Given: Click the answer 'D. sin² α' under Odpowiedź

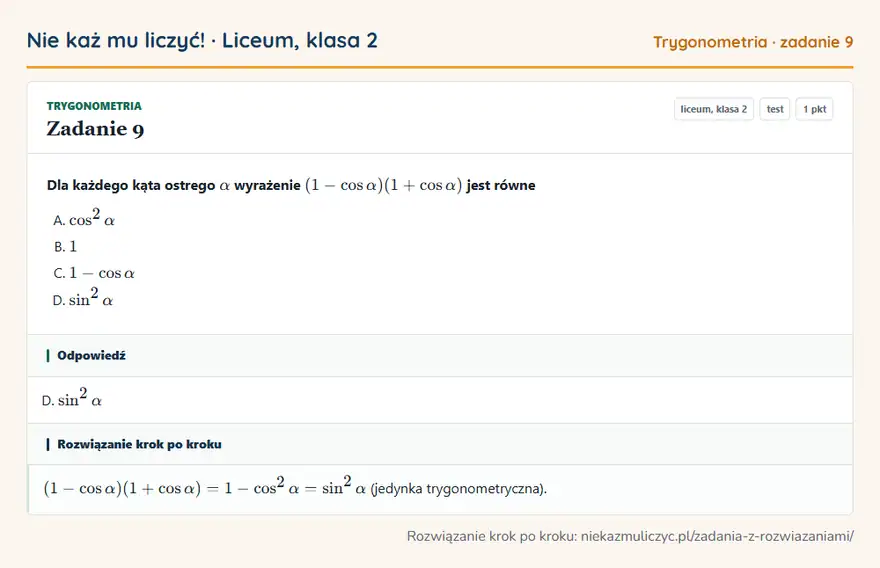Looking at the screenshot, I should pyautogui.click(x=72, y=398).
